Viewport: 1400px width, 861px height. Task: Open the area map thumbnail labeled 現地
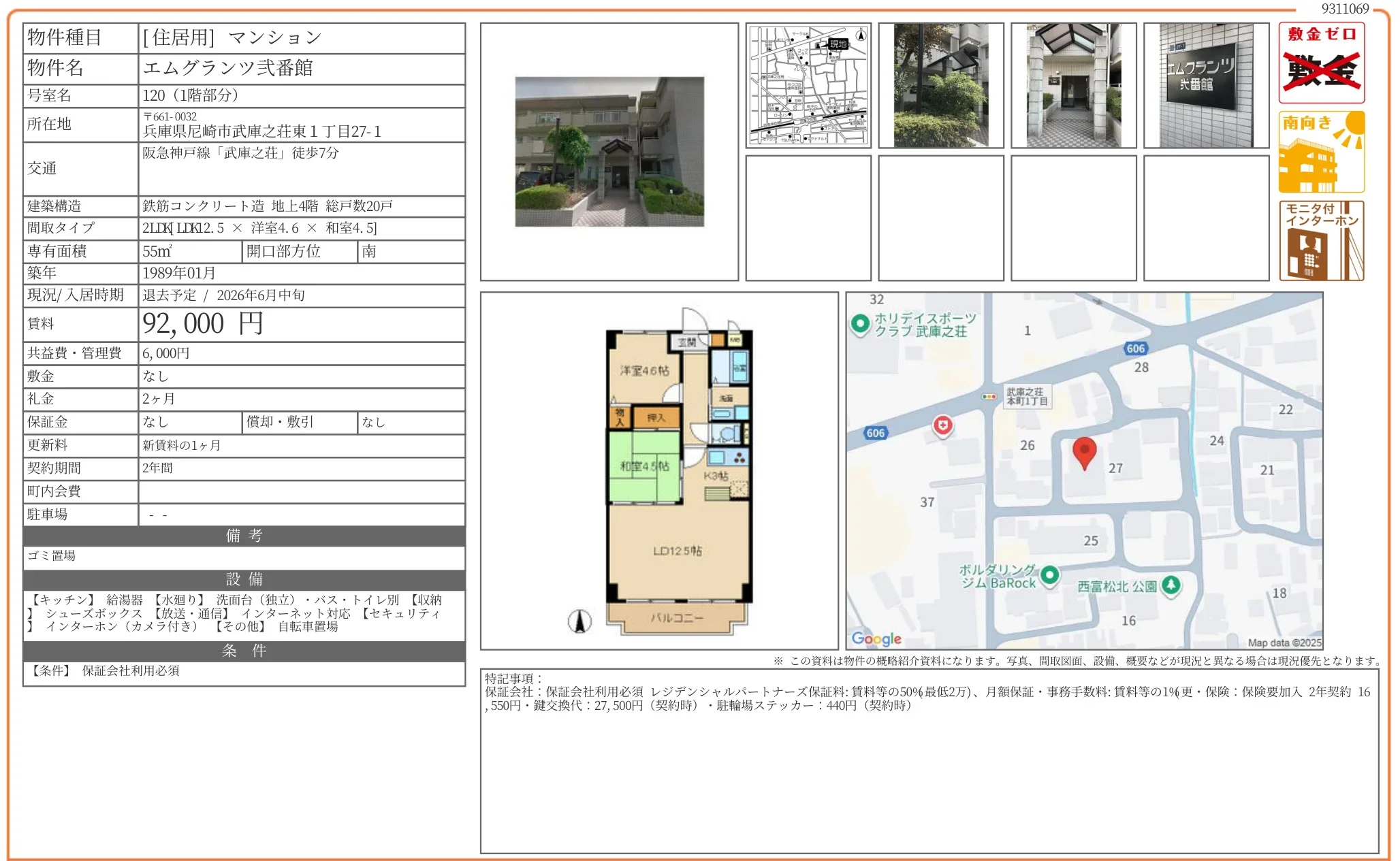pos(808,85)
